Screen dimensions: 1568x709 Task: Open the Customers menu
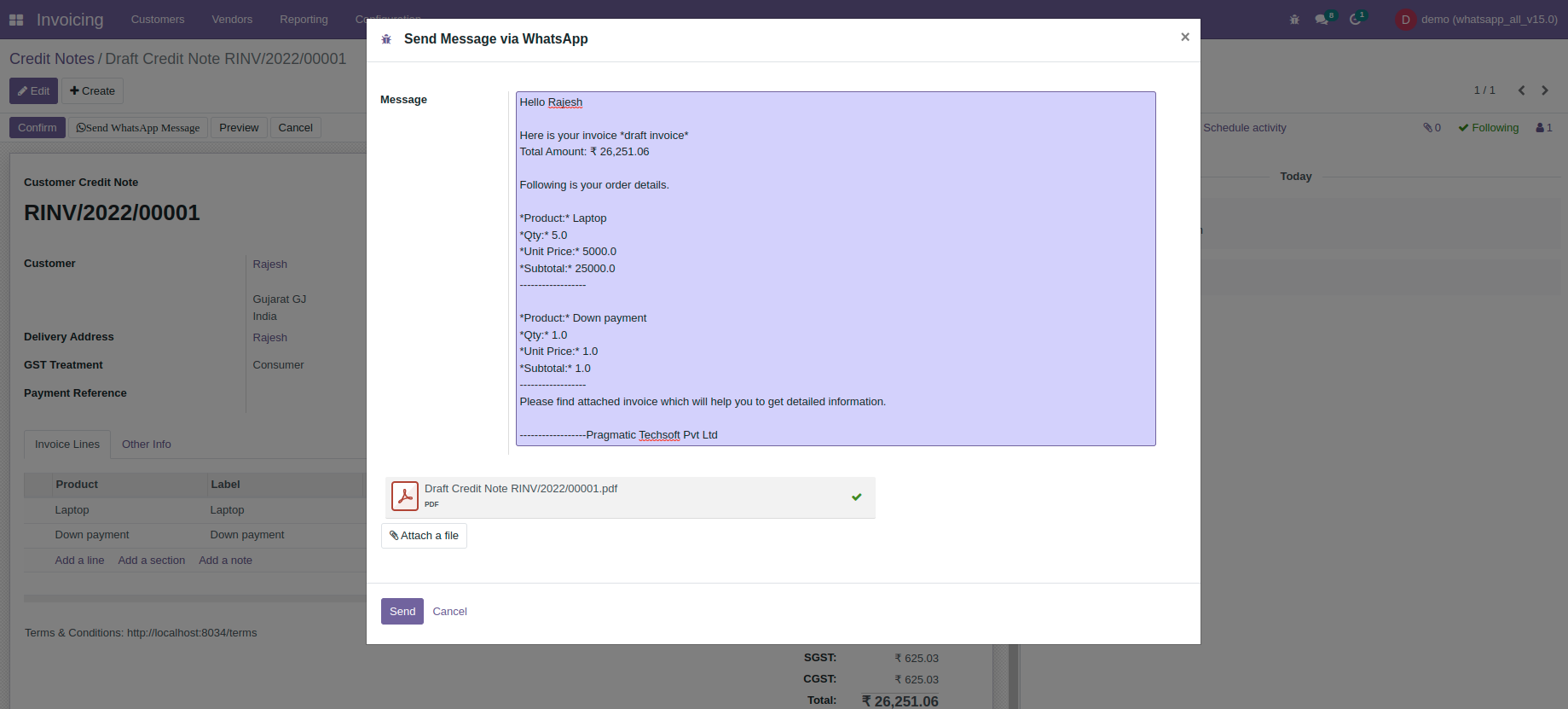click(x=158, y=20)
